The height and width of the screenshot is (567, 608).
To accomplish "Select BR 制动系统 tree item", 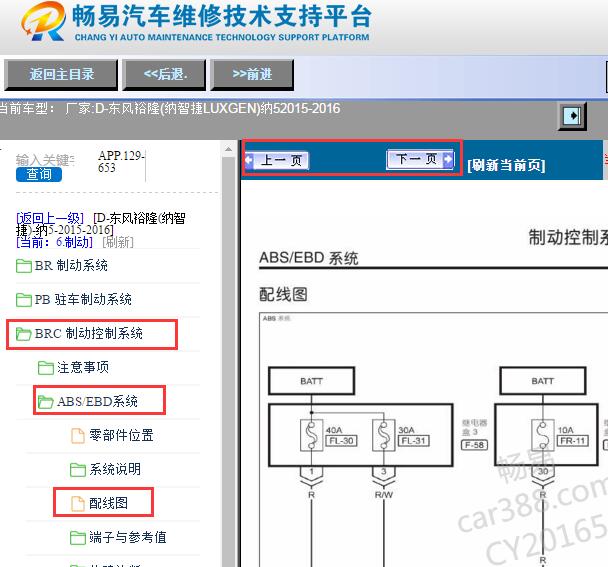I will tap(71, 266).
